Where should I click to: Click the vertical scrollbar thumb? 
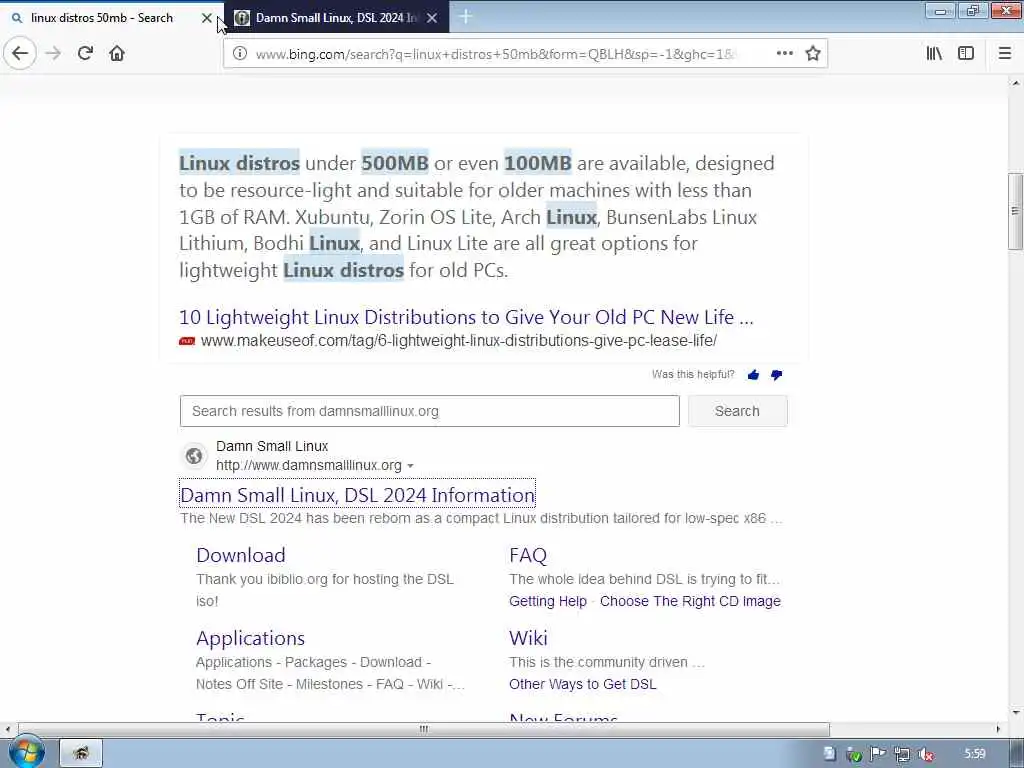1015,211
